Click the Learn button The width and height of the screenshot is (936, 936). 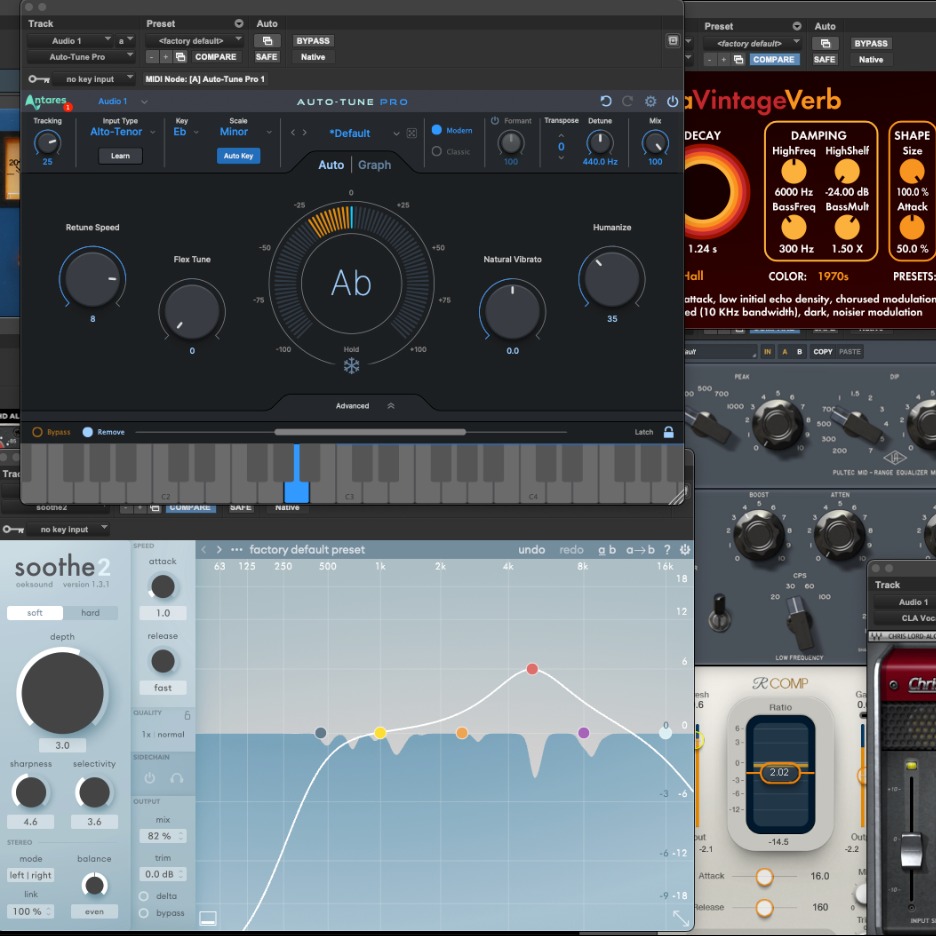120,156
